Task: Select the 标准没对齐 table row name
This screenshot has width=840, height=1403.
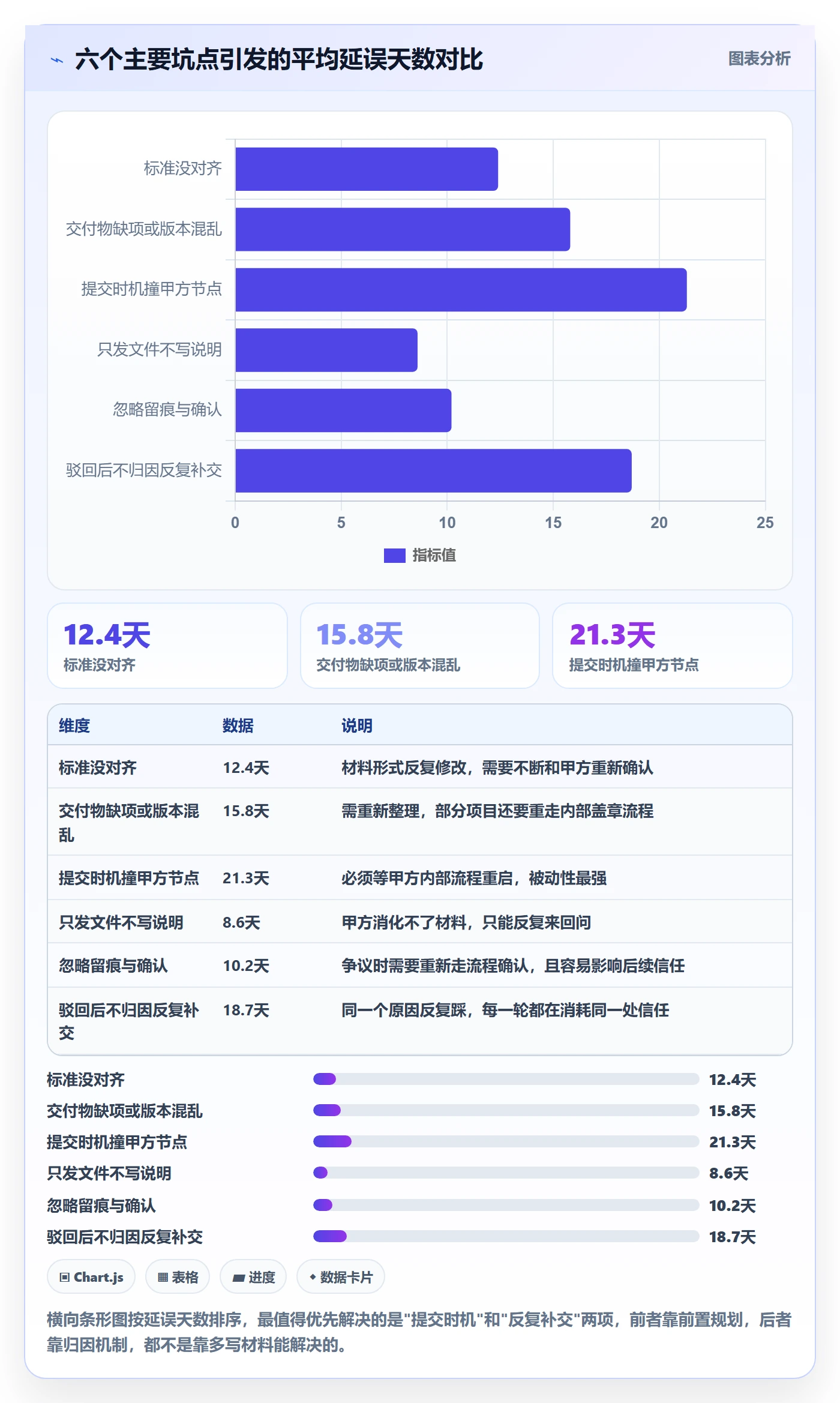Action: tap(98, 768)
